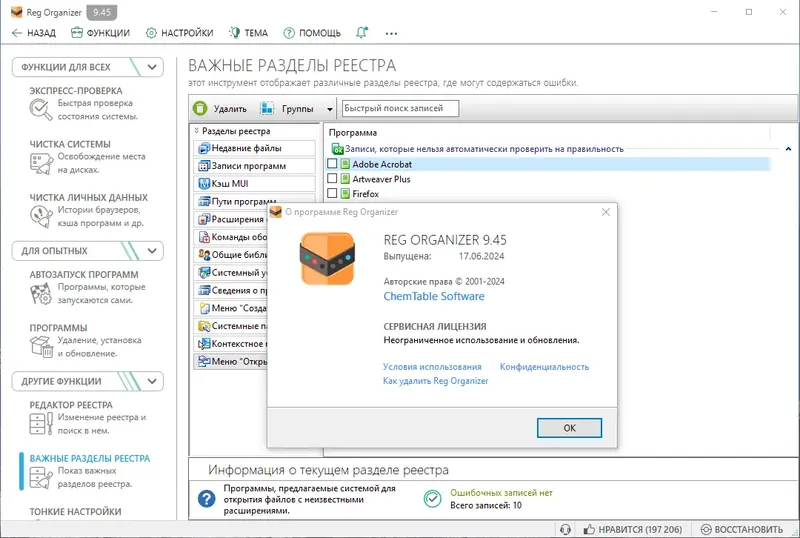Screen dimensions: 800x538
Task: Check the Adobe Acrobat checkbox
Action: 332,163
